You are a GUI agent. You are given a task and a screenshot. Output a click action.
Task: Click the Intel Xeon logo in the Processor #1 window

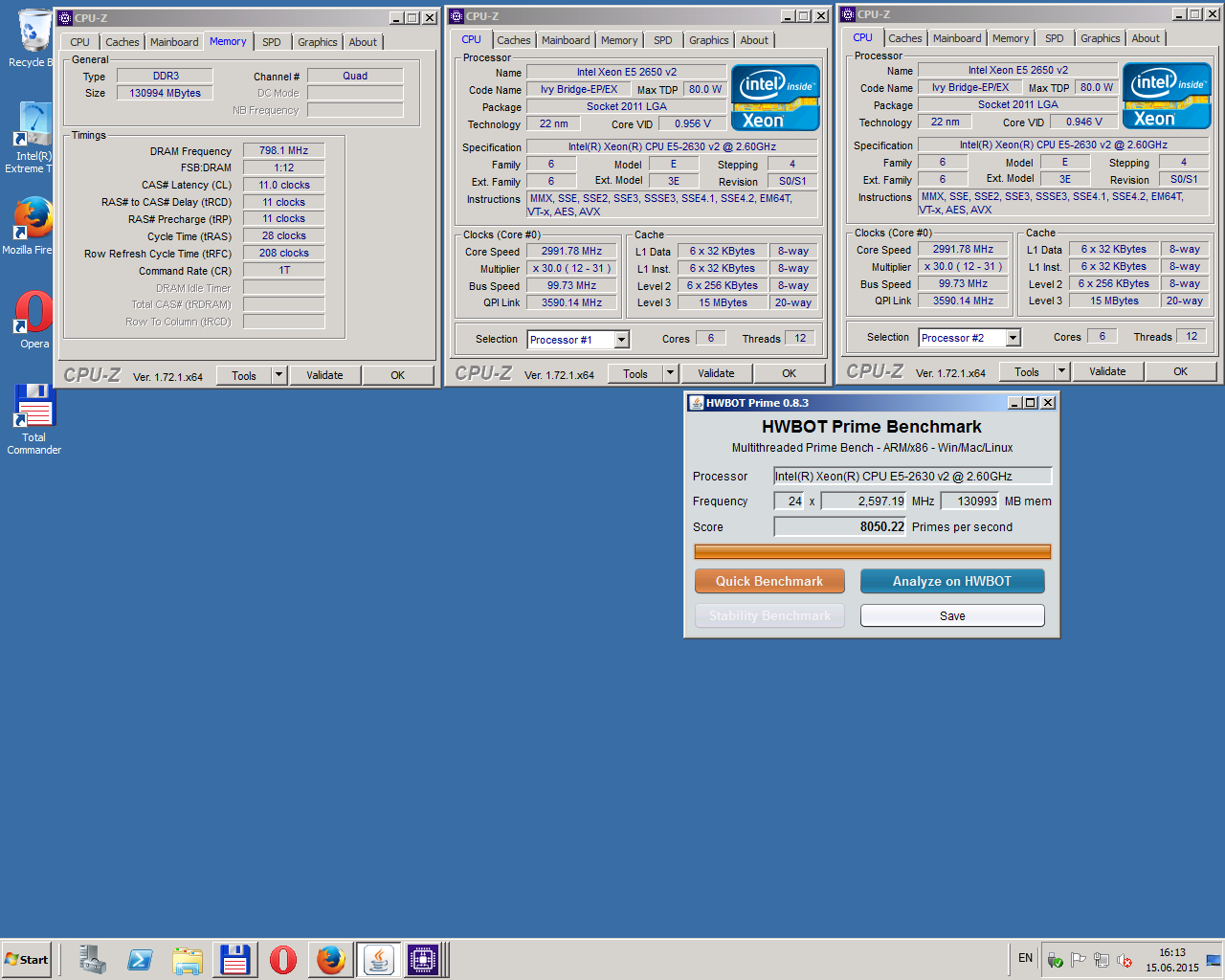(775, 98)
